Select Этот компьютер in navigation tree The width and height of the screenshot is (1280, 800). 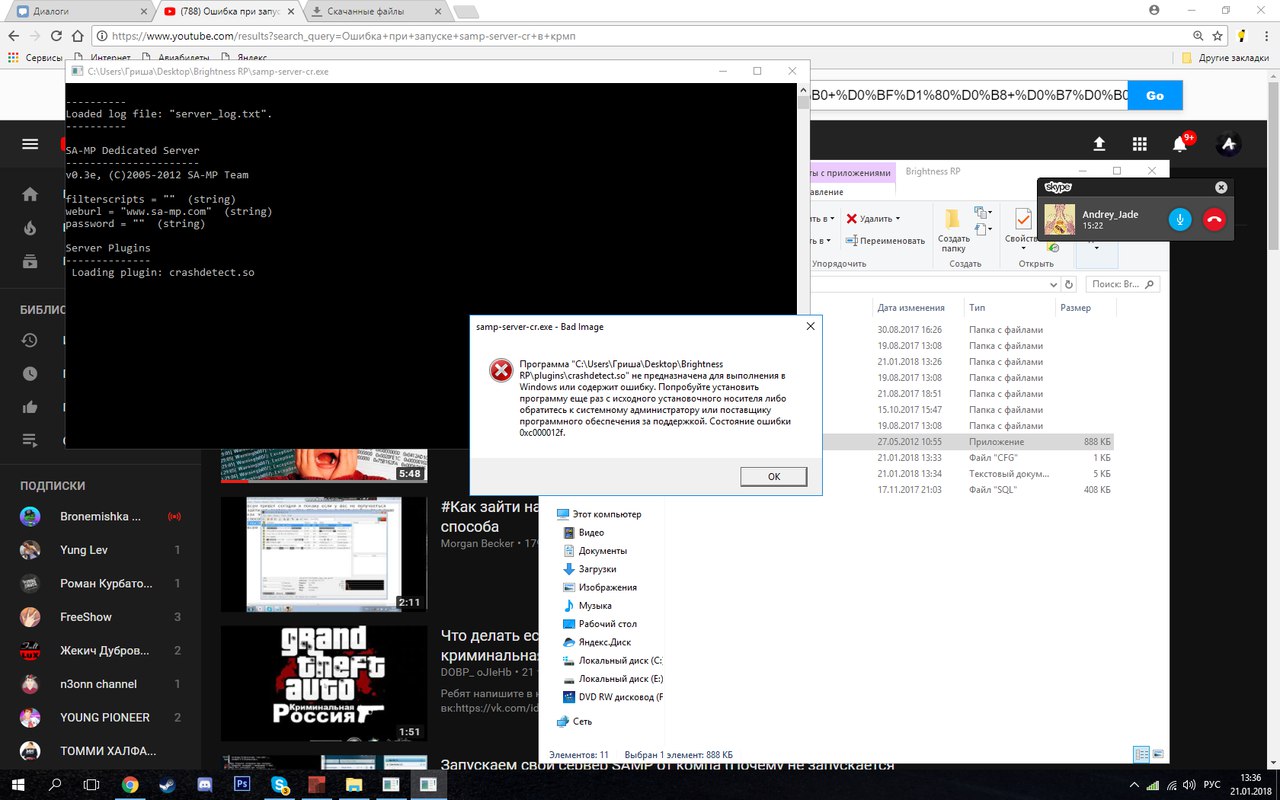[x=600, y=514]
